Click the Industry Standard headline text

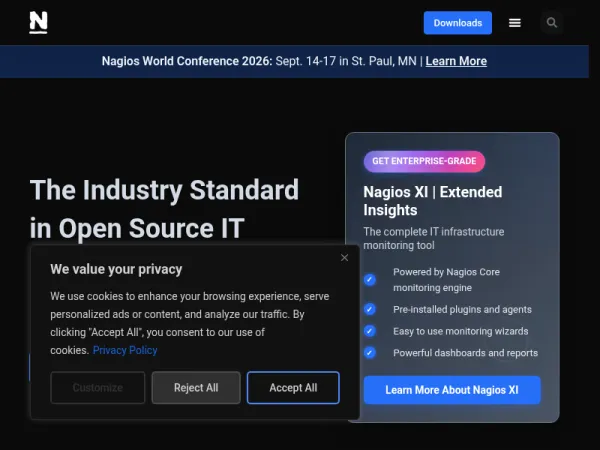point(164,209)
